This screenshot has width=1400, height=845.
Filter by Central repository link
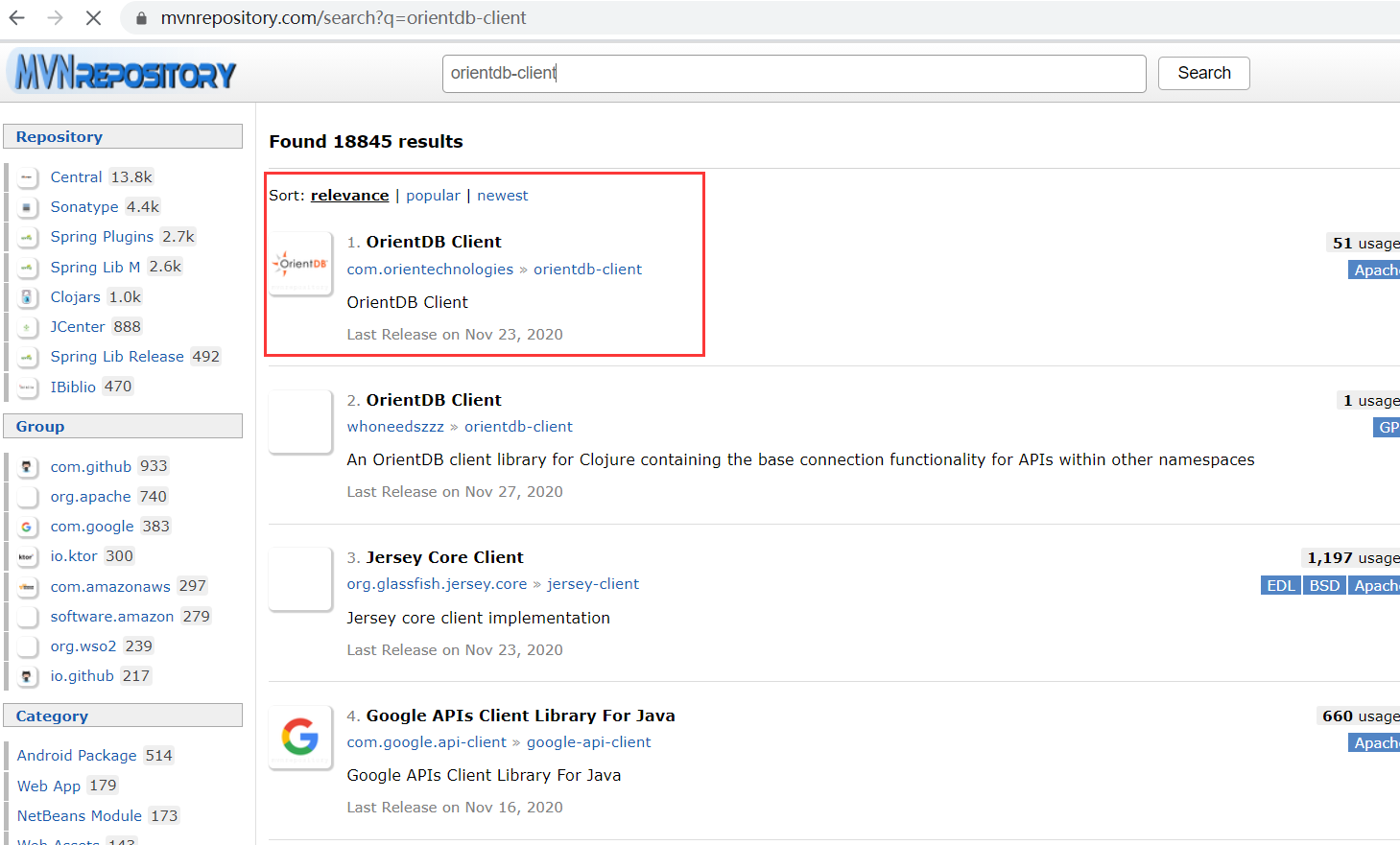pos(76,177)
